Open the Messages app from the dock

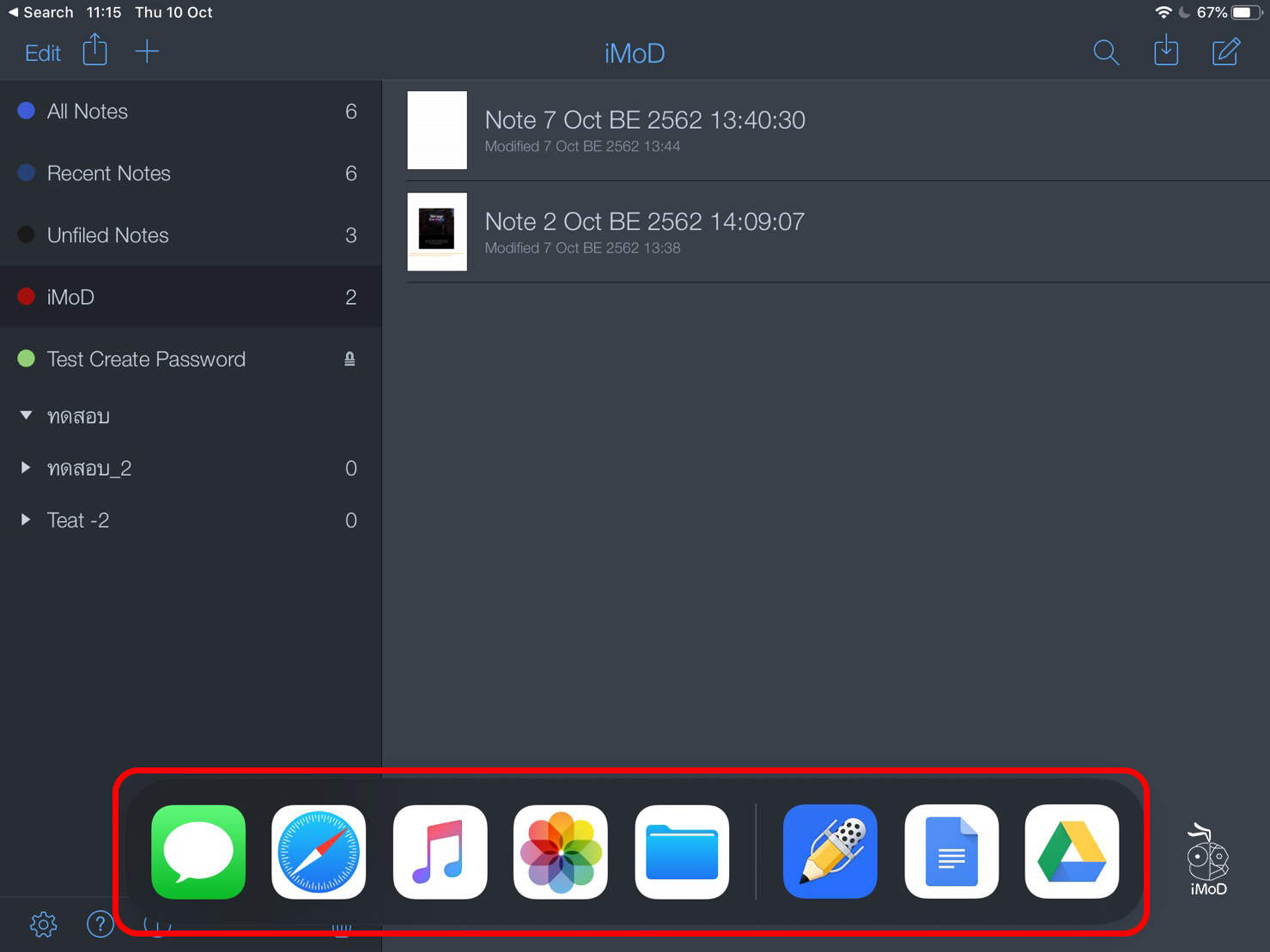197,852
